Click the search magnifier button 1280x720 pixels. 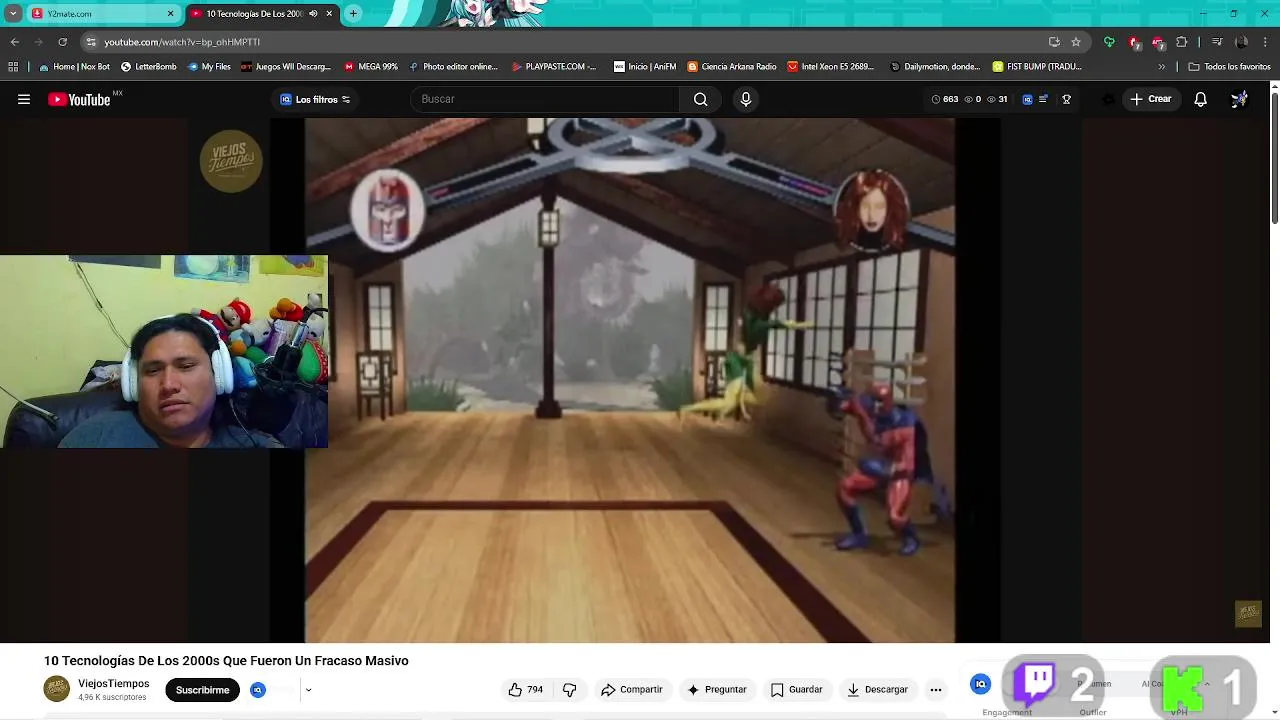coord(700,99)
